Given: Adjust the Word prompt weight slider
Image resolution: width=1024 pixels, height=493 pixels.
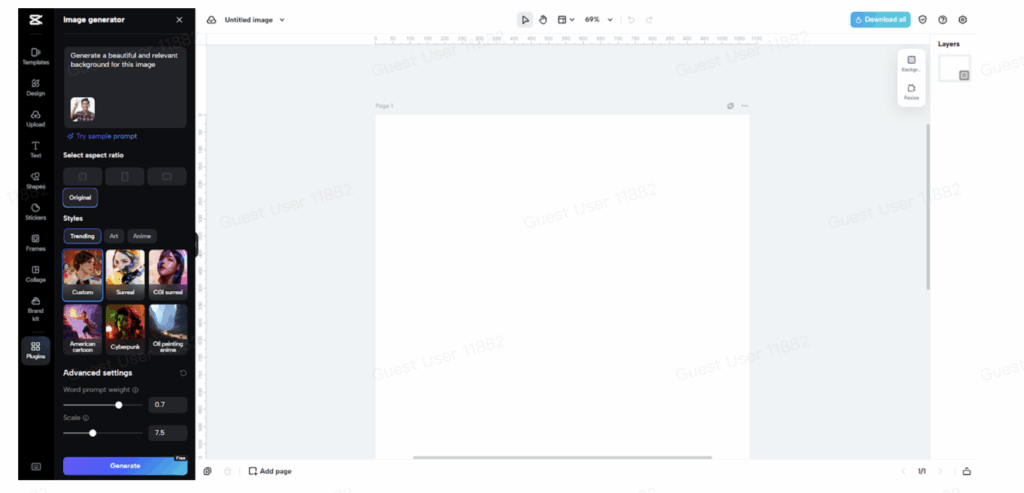Looking at the screenshot, I should tap(119, 405).
